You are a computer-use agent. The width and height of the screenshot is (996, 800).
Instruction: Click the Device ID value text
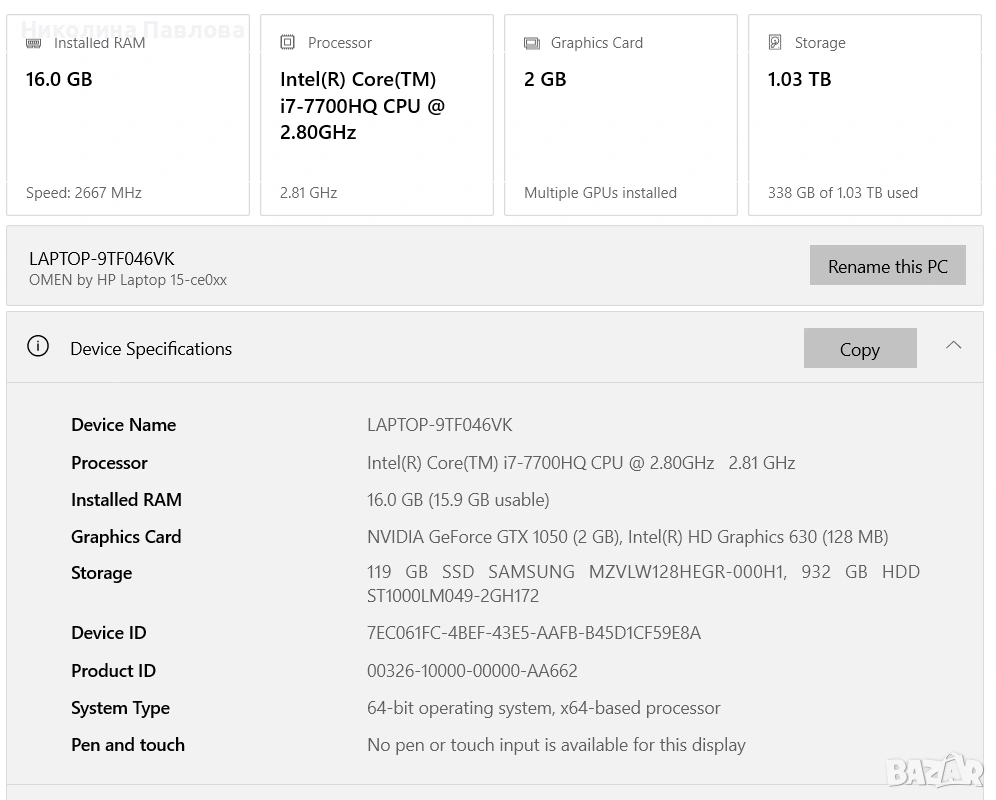point(534,633)
